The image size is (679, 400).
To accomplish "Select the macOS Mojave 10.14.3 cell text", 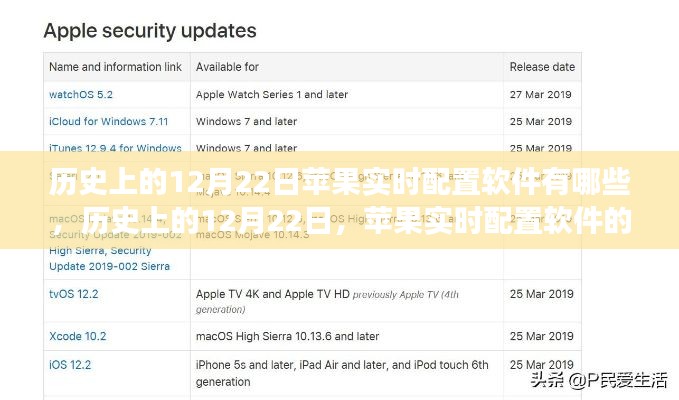I will 252,235.
